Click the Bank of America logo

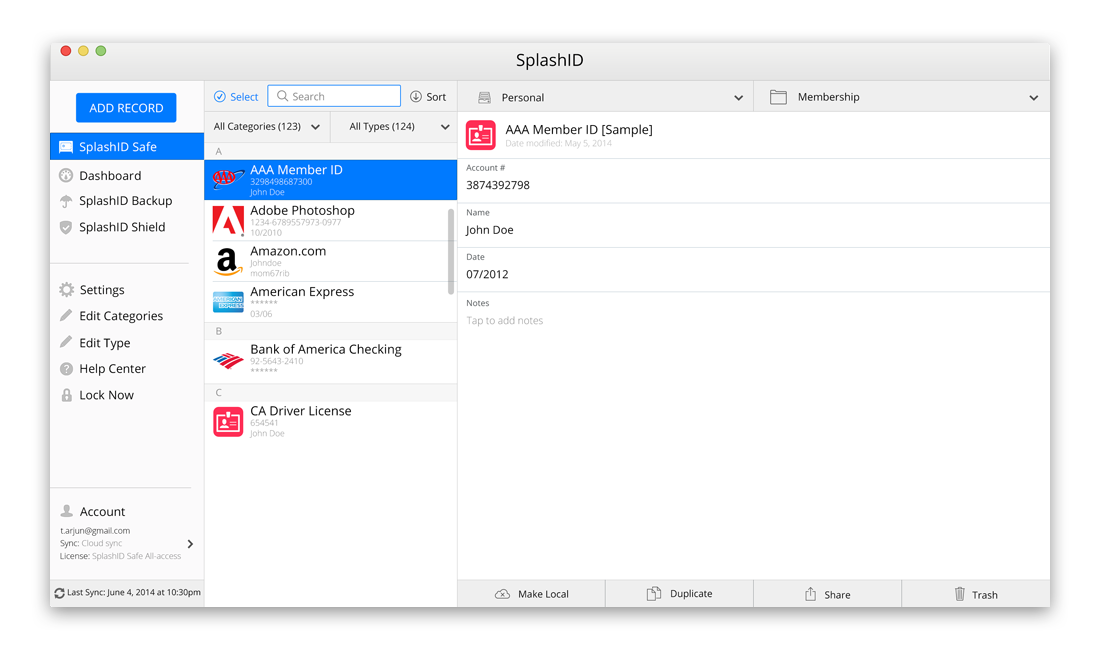228,361
